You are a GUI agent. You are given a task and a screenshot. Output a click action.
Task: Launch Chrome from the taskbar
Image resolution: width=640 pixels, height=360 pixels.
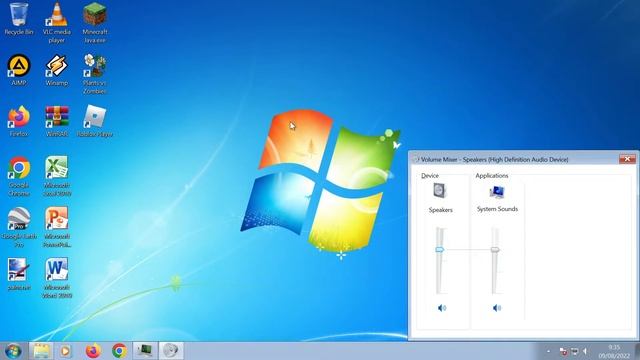point(119,351)
